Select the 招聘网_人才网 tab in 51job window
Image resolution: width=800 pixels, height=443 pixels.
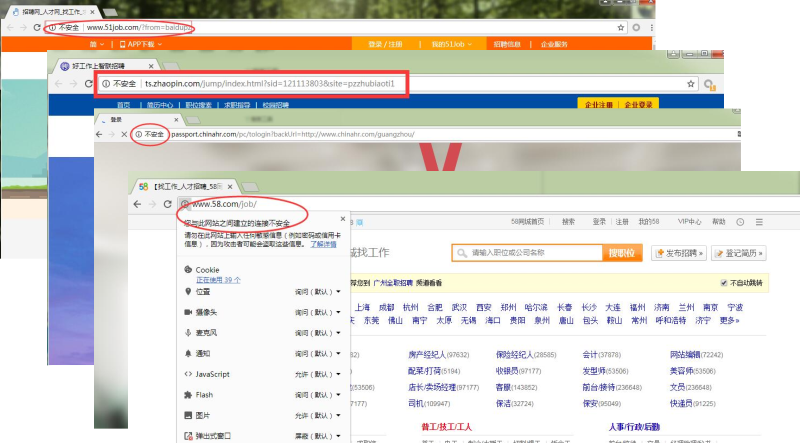click(x=54, y=12)
